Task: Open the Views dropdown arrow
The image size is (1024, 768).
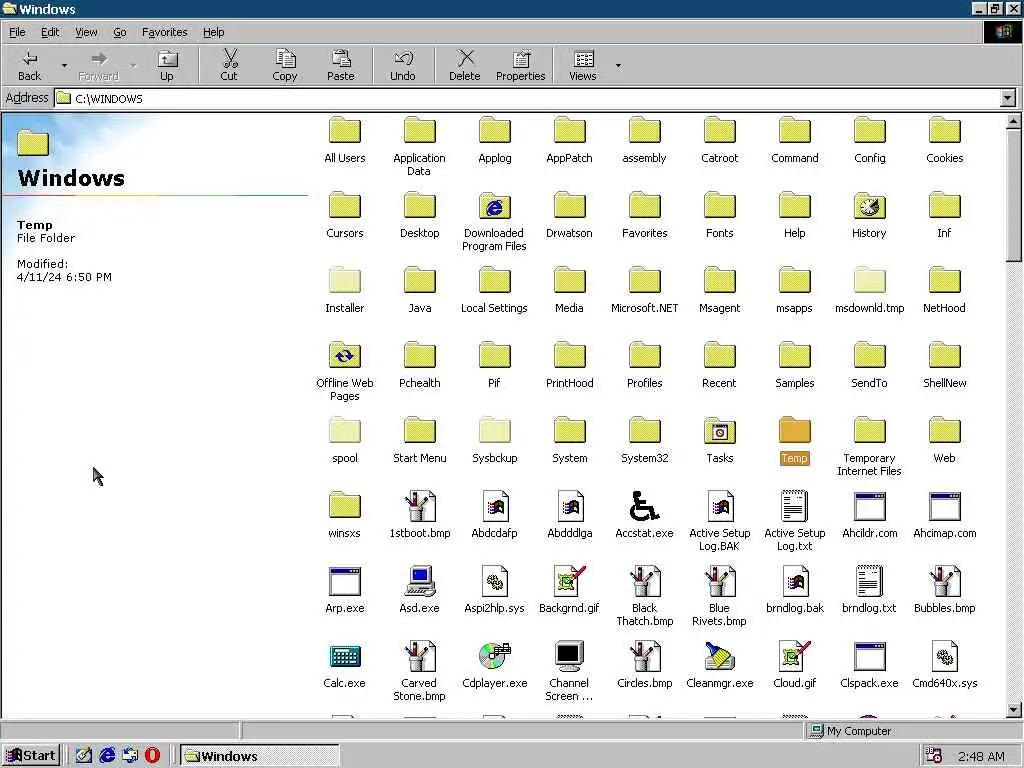Action: pos(618,65)
